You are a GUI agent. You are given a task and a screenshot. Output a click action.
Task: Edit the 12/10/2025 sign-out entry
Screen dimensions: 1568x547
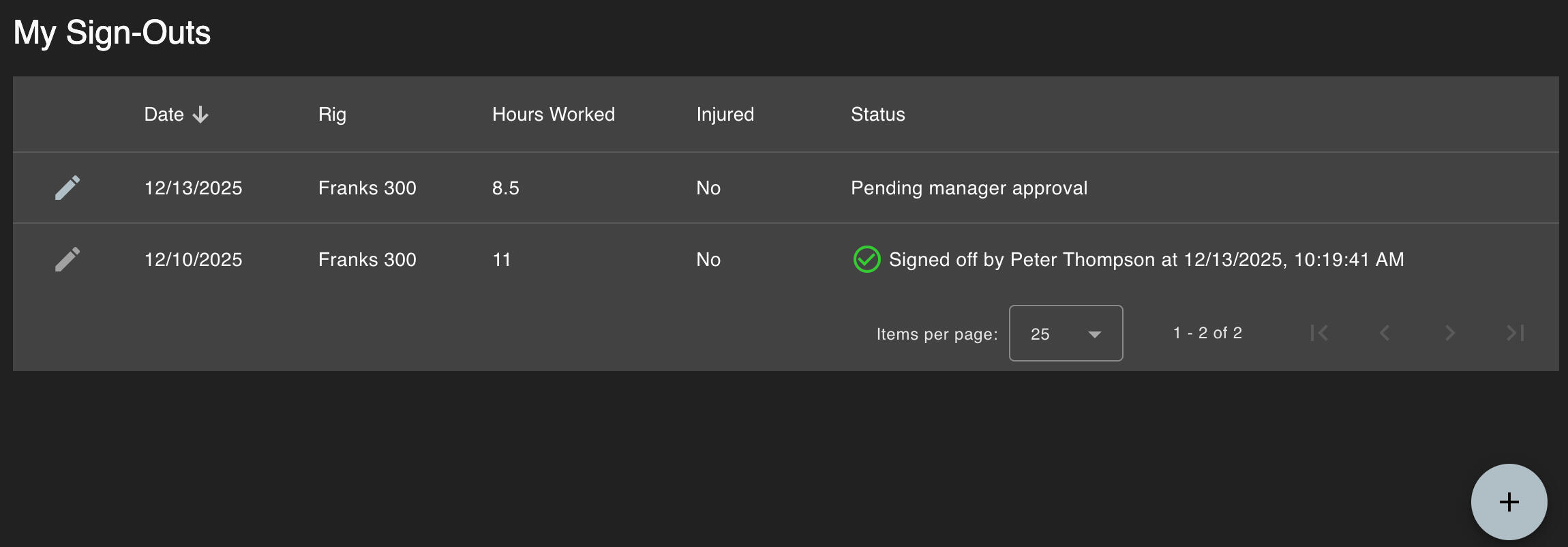[67, 259]
